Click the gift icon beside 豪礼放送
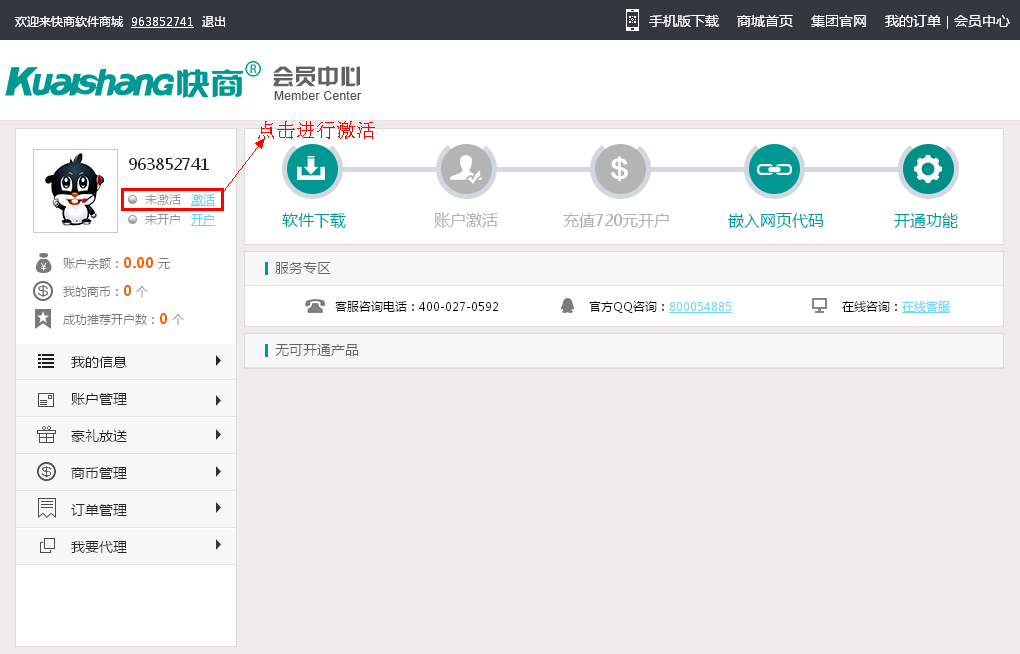The width and height of the screenshot is (1020, 654). pos(46,436)
